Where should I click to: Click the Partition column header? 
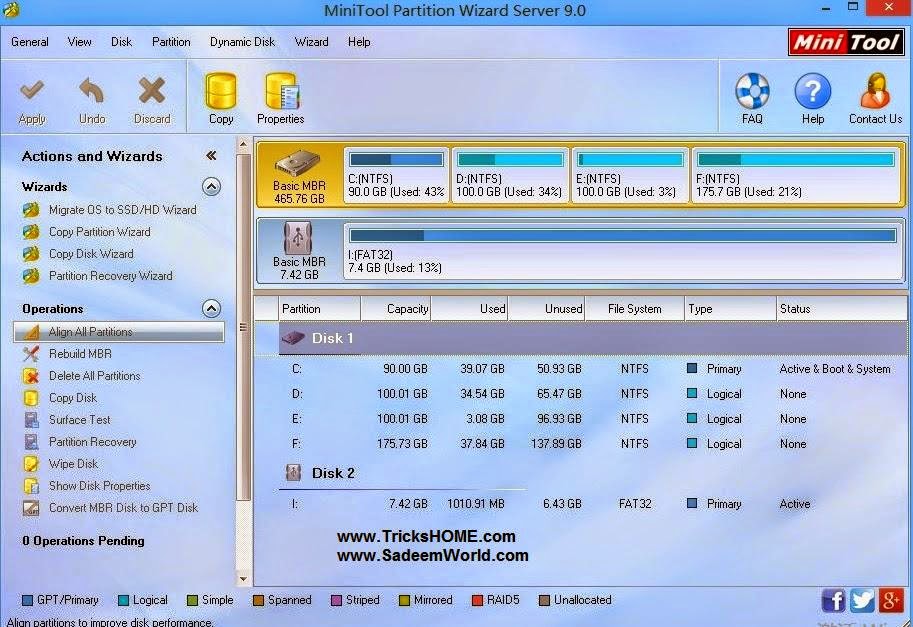(319, 309)
